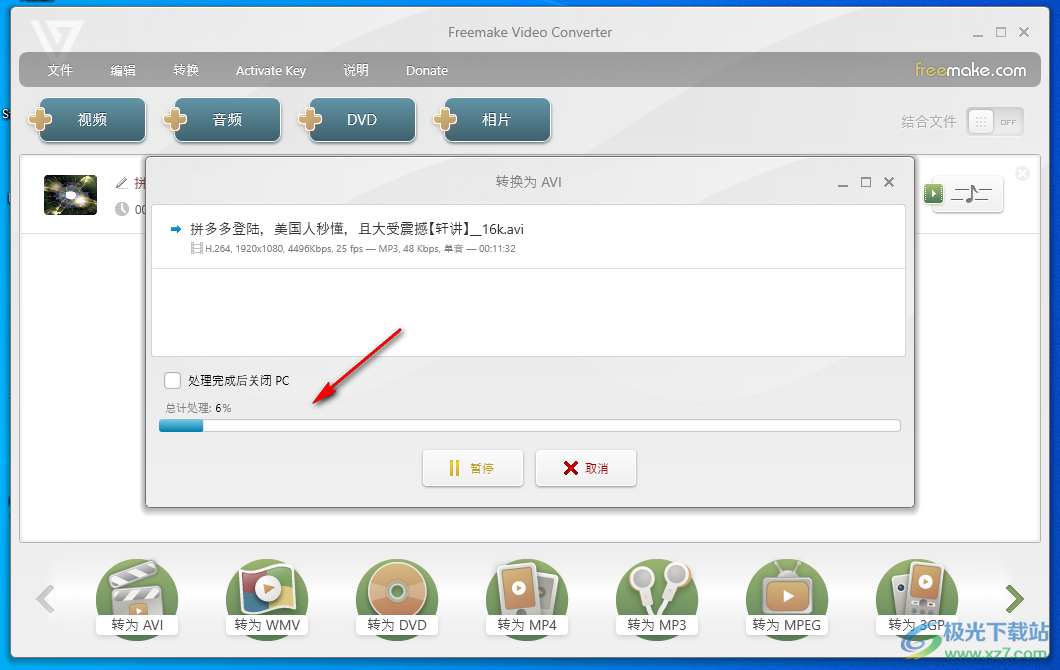Visit the freemake.com link

click(x=970, y=70)
